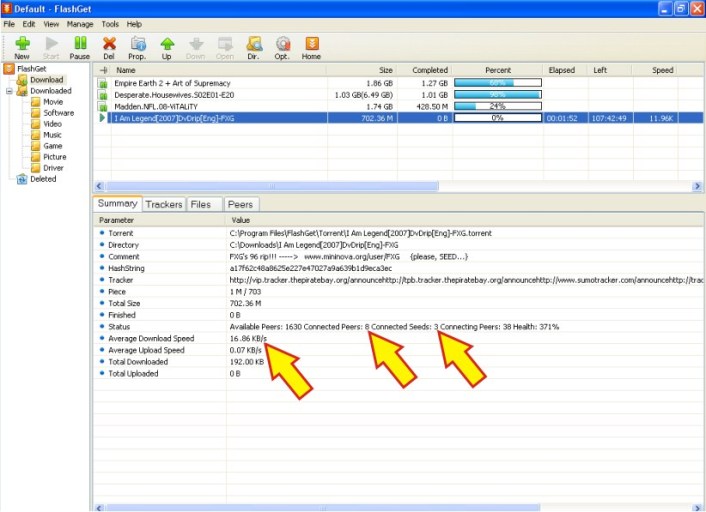Image resolution: width=706 pixels, height=512 pixels.
Task: Sort downloads by the Percent column header
Action: click(x=498, y=70)
